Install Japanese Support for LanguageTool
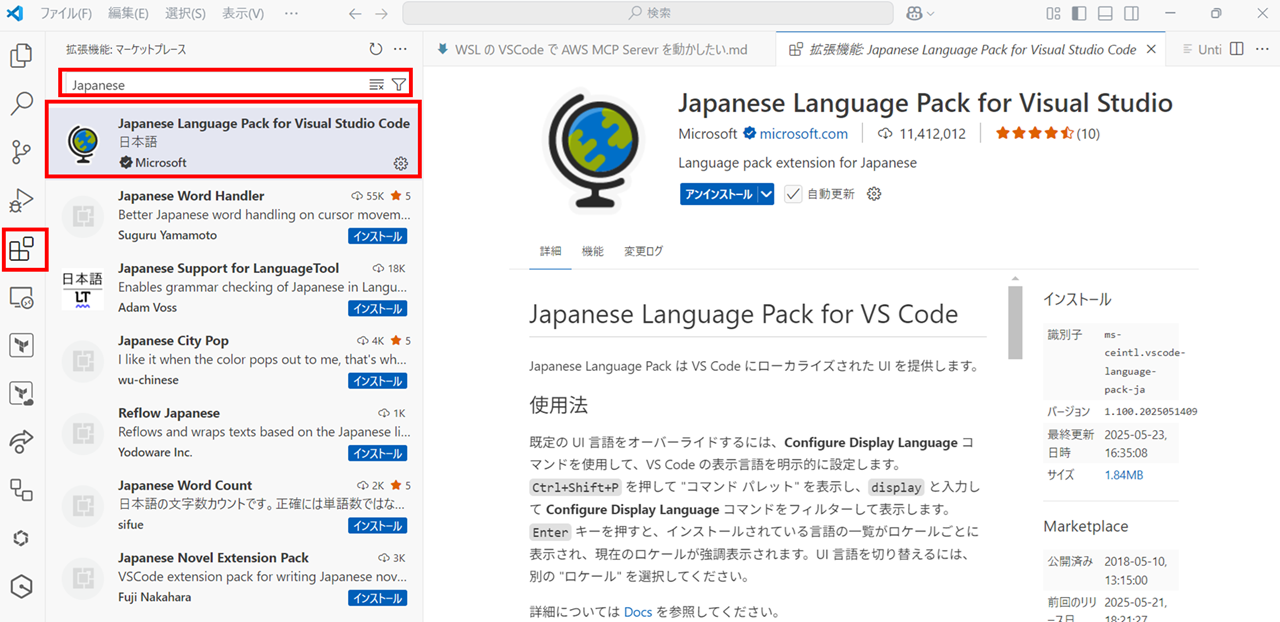This screenshot has width=1280, height=622. click(x=377, y=309)
